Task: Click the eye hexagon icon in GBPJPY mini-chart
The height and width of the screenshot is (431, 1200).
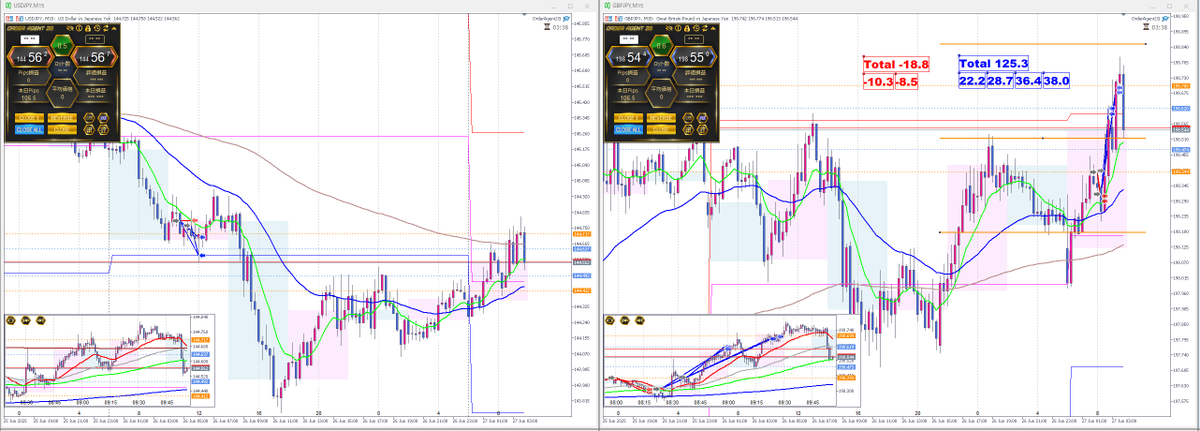Action: tap(610, 320)
